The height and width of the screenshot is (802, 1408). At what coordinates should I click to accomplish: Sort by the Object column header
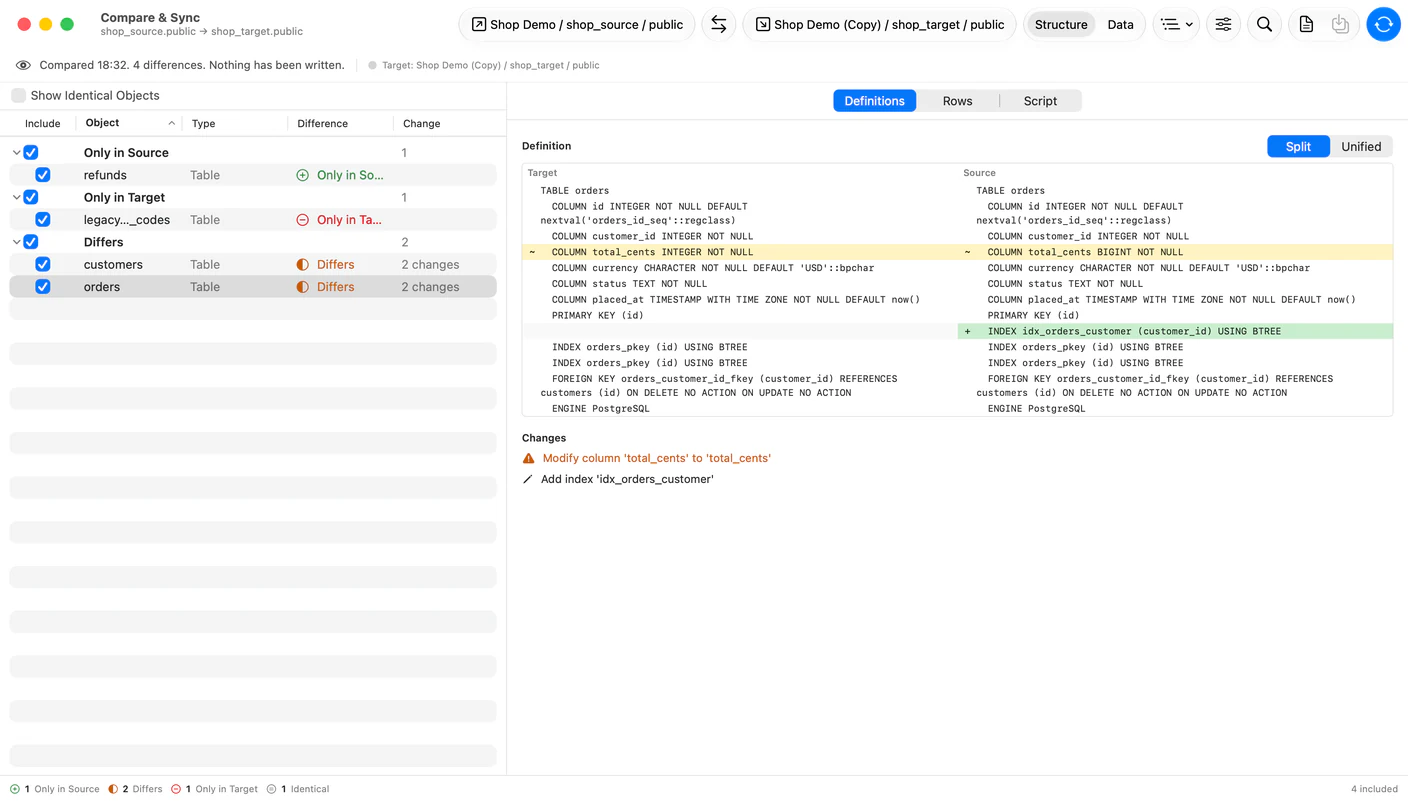pyautogui.click(x=130, y=123)
